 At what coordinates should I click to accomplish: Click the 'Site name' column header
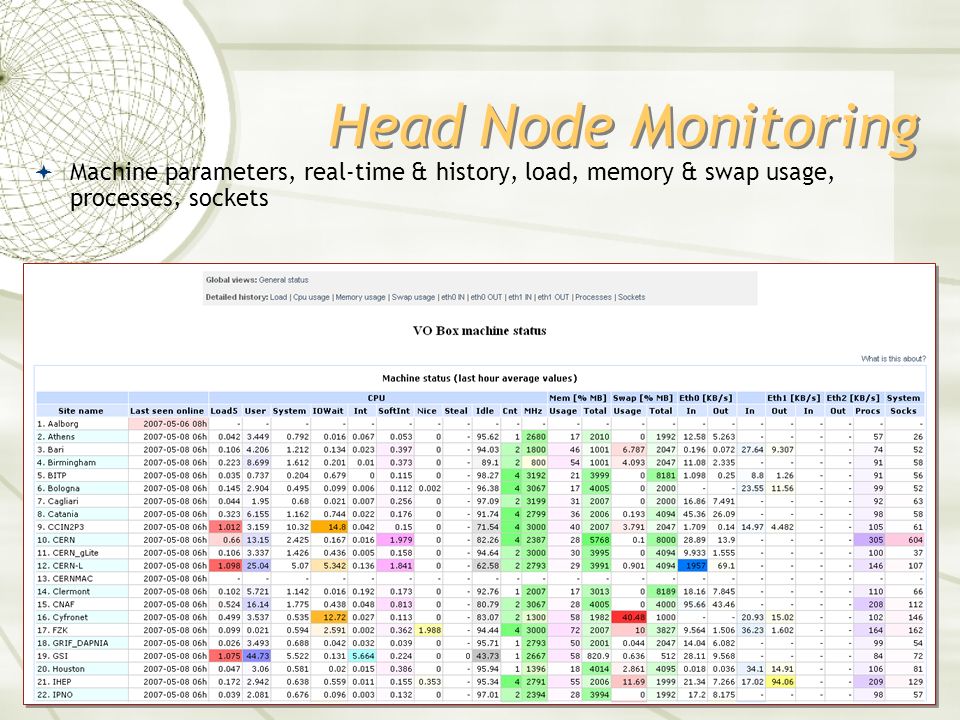(x=81, y=411)
